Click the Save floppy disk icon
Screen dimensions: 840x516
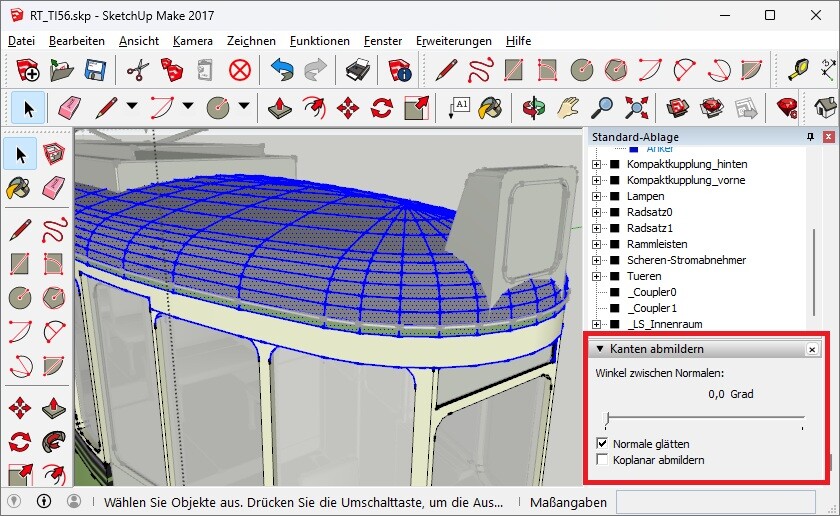95,70
